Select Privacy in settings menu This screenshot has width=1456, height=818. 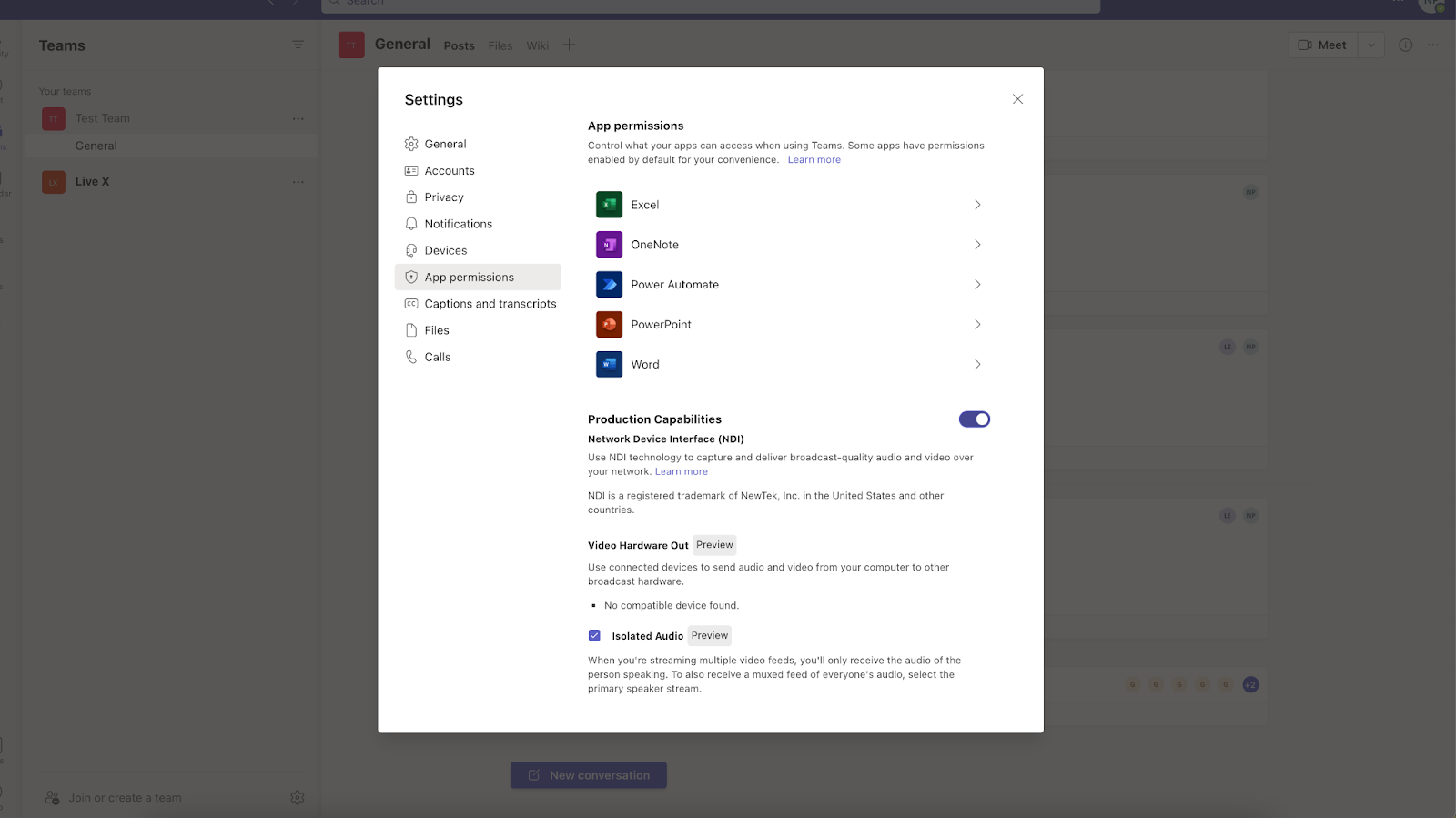(x=478, y=197)
